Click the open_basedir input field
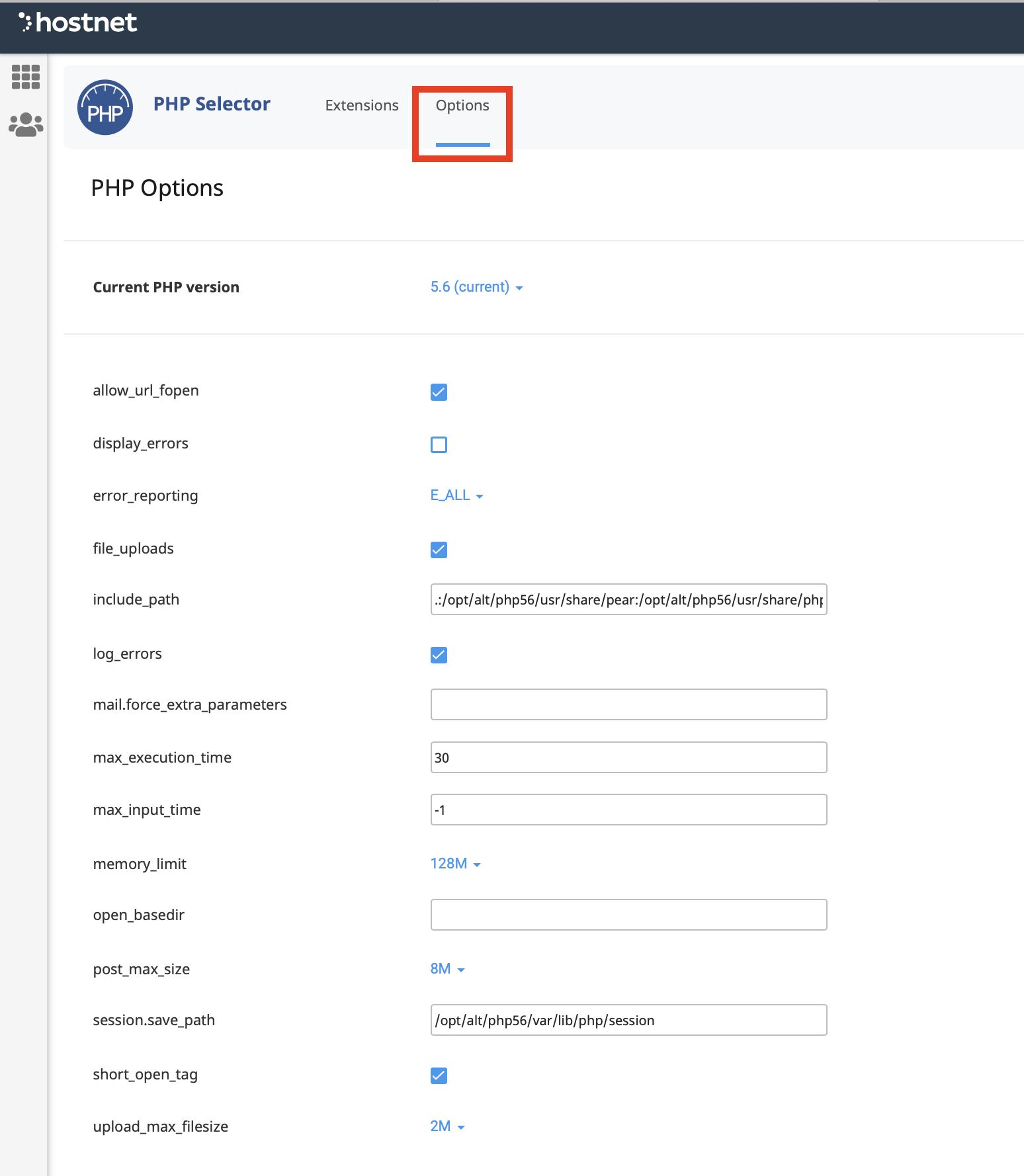1024x1176 pixels. click(628, 915)
